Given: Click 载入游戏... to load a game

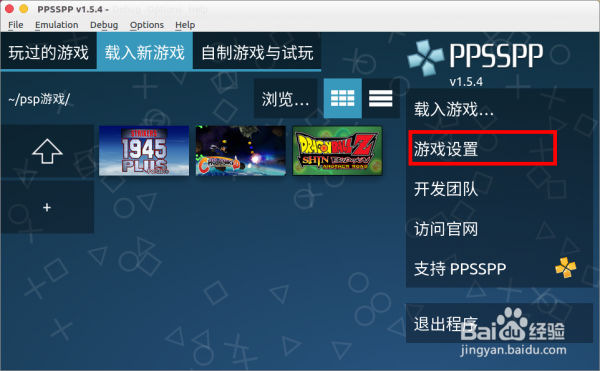Looking at the screenshot, I should coord(499,109).
